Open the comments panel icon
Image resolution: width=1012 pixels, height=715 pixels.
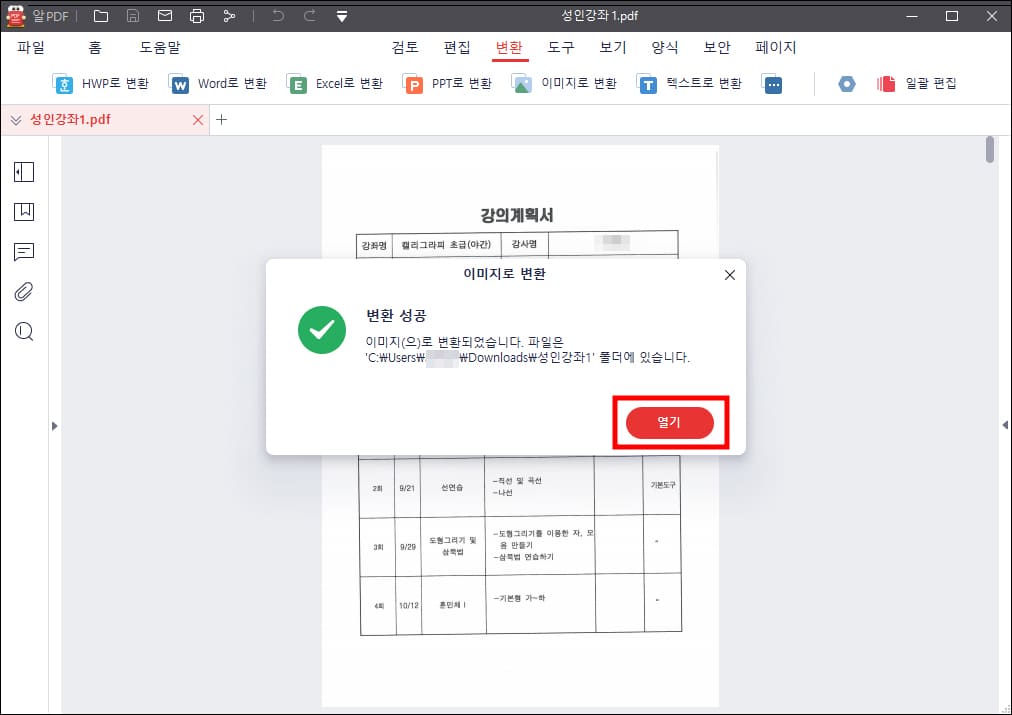[x=23, y=252]
